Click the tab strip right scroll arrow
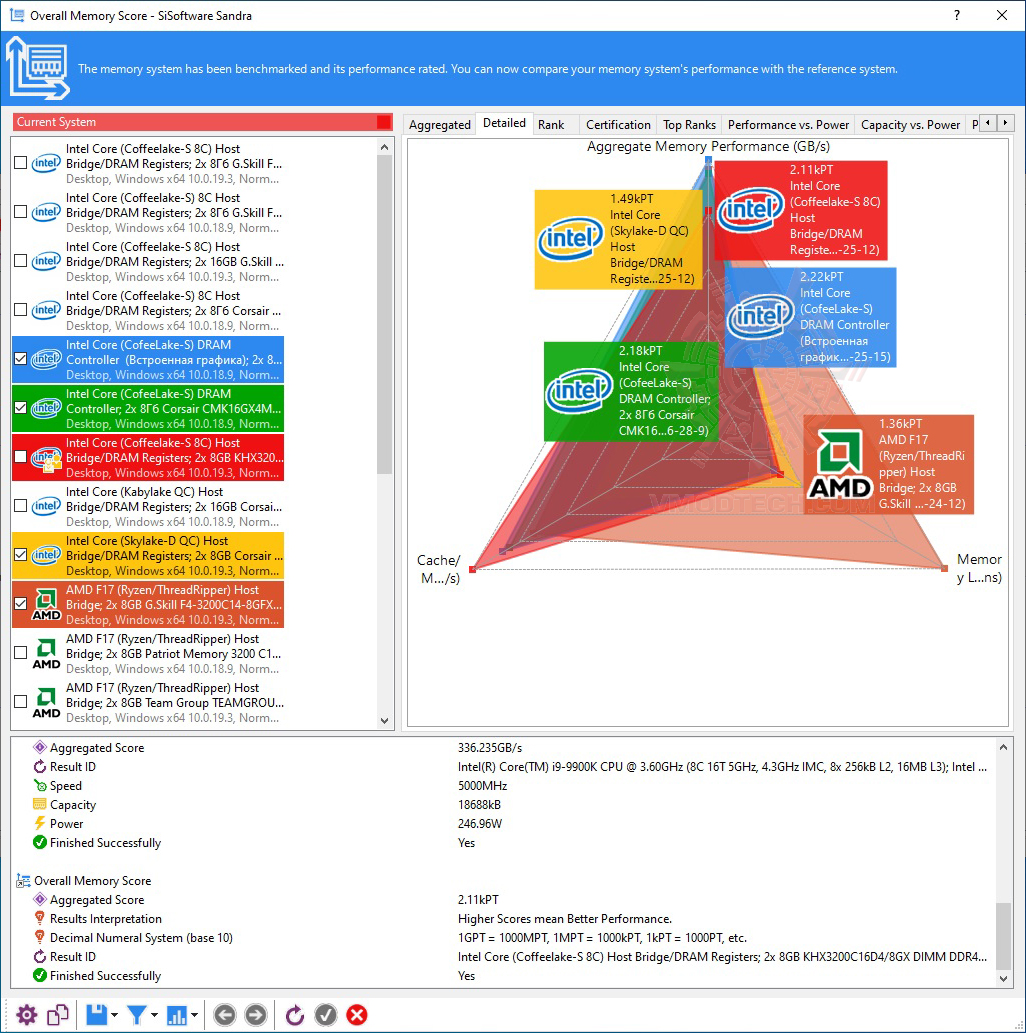The height and width of the screenshot is (1033, 1026). 1005,123
